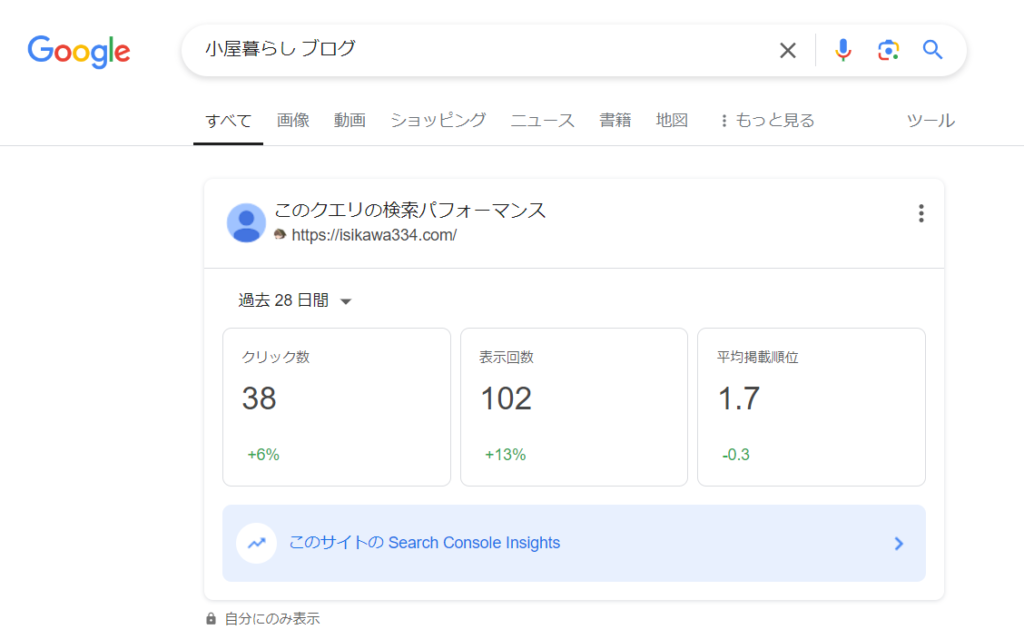Click the Google logo
Viewport: 1024px width, 639px height.
[78, 51]
